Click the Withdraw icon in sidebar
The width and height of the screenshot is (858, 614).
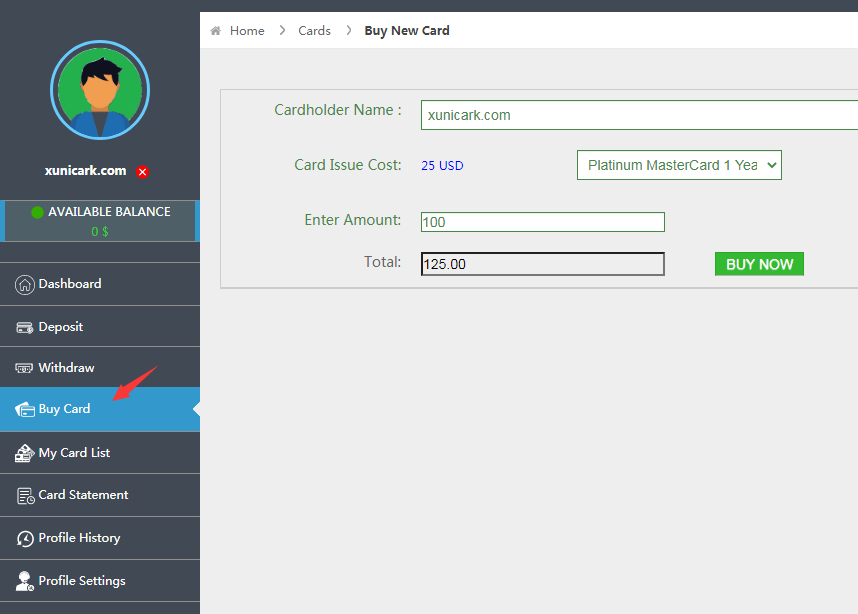pyautogui.click(x=25, y=368)
